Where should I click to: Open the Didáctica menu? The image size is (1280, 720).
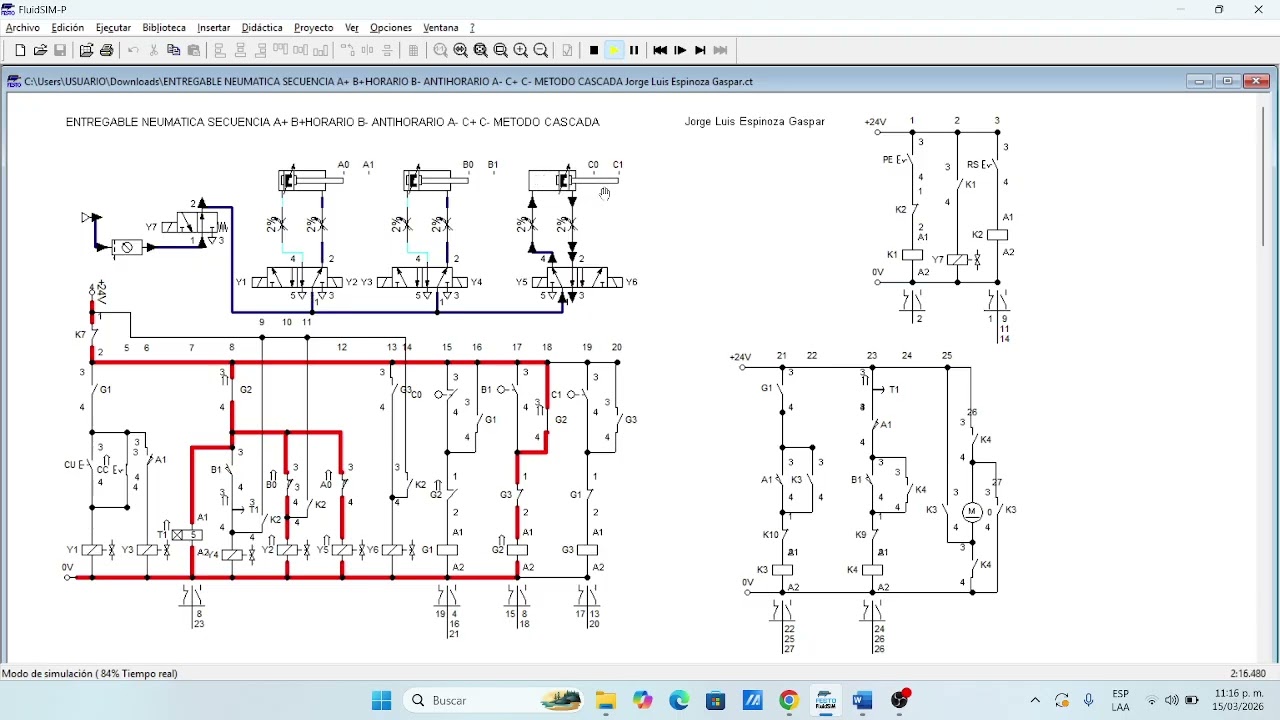click(x=262, y=28)
